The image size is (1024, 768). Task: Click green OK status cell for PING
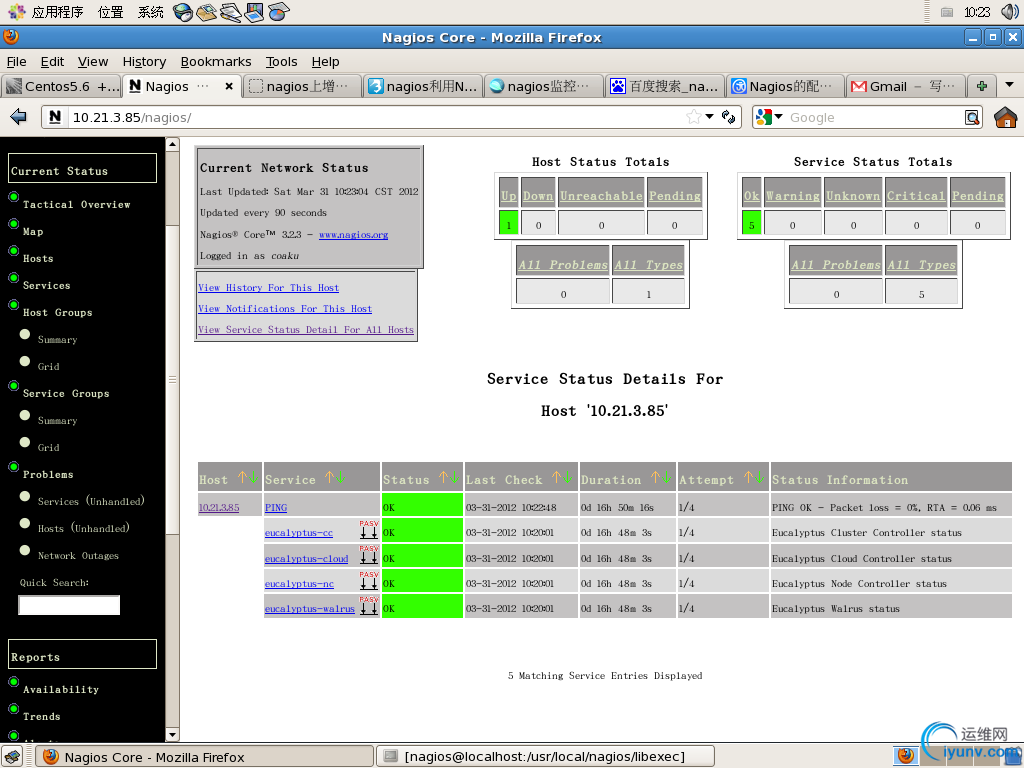422,505
